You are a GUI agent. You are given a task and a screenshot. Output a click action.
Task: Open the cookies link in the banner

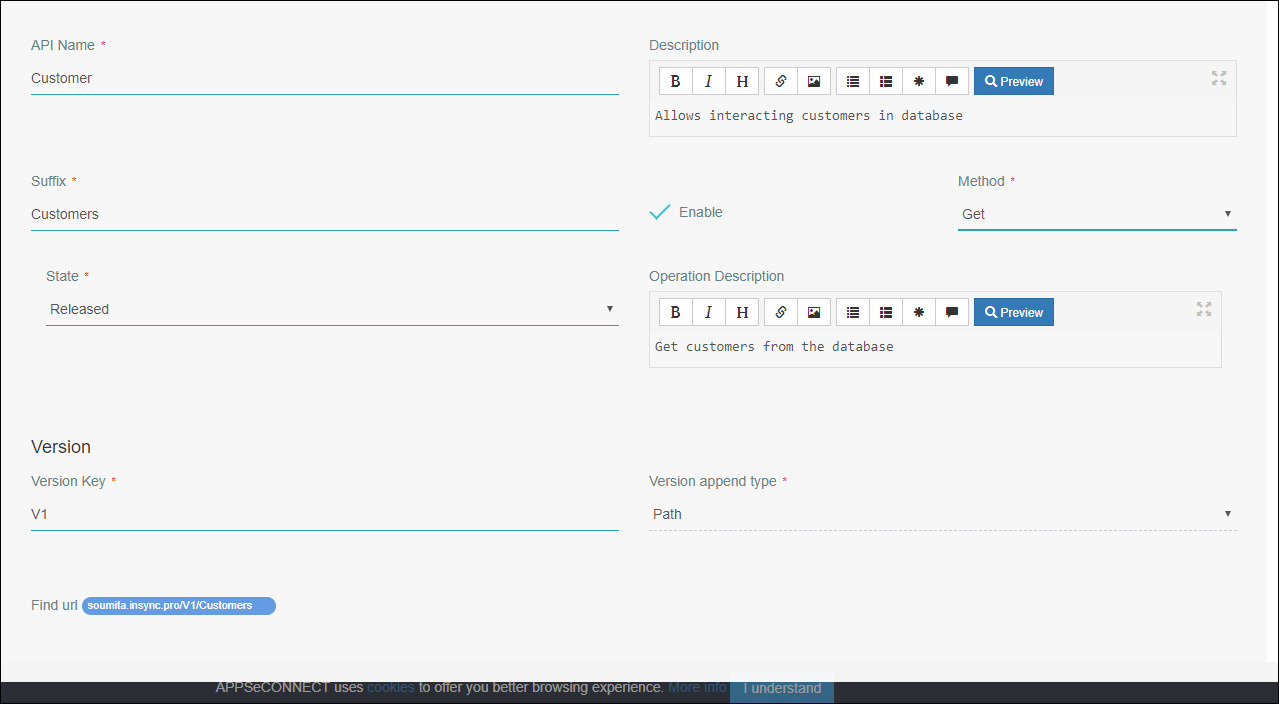(390, 687)
